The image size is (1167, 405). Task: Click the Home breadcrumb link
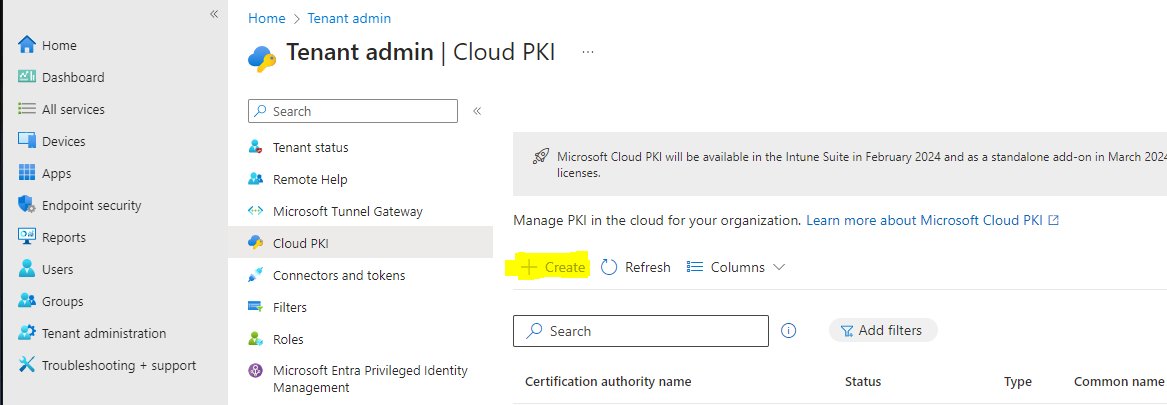(266, 18)
